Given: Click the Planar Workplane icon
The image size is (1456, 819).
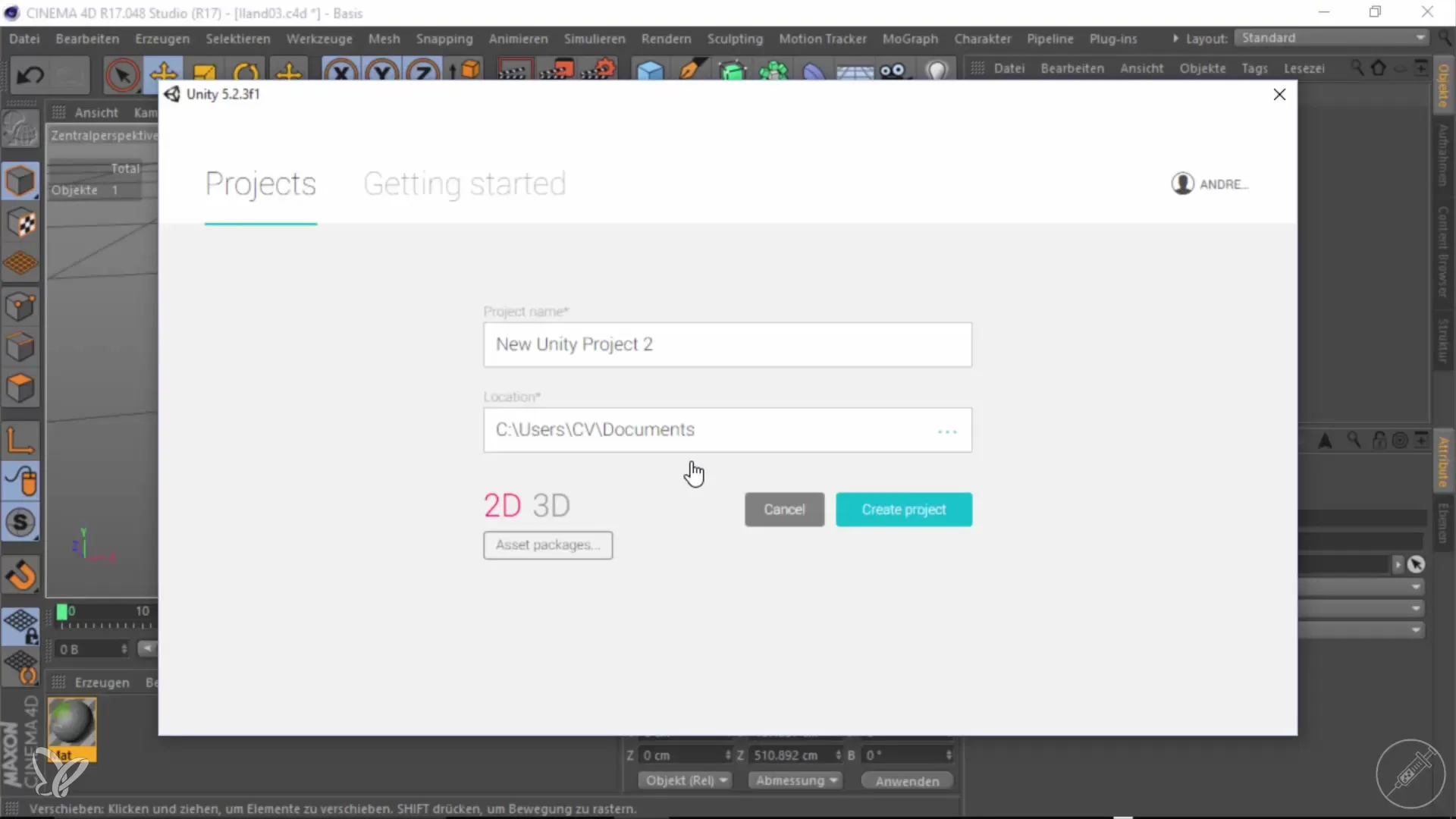Looking at the screenshot, I should coord(20,667).
